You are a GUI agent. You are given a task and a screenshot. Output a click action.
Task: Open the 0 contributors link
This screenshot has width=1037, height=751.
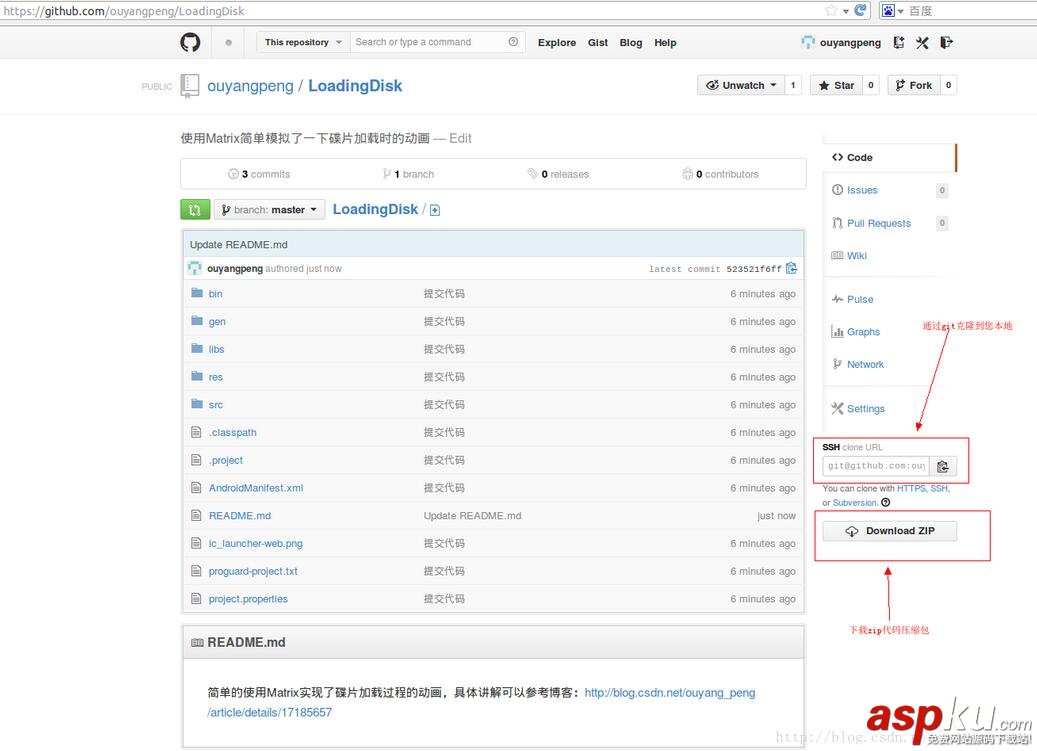click(x=720, y=174)
